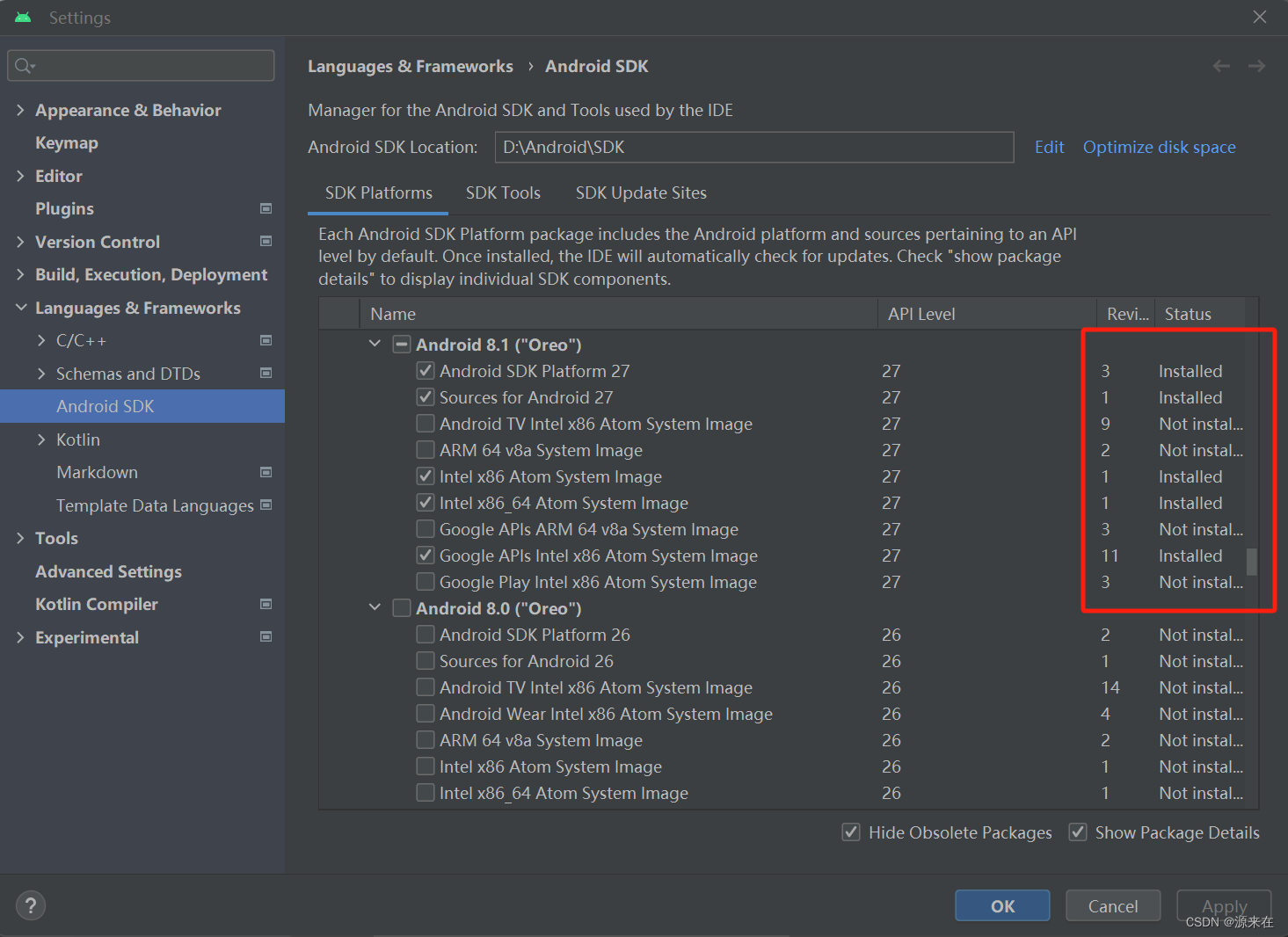Click Languages & Frameworks breadcrumb

coord(410,66)
